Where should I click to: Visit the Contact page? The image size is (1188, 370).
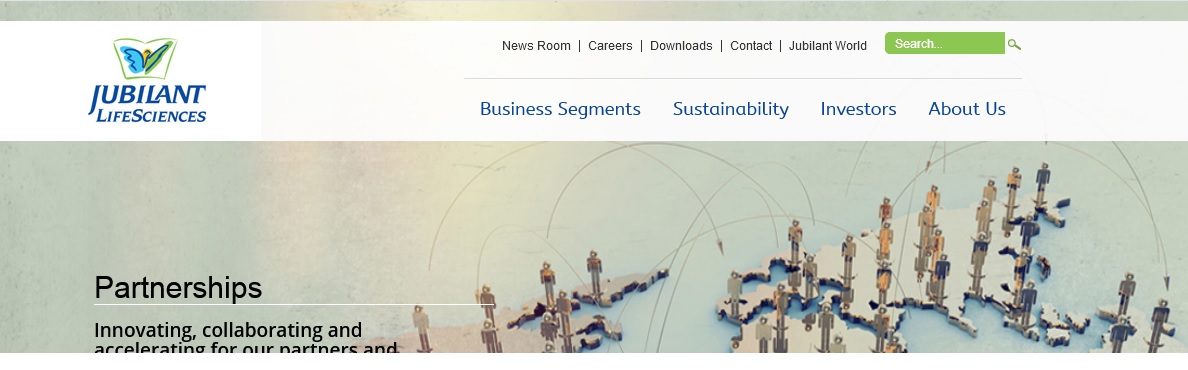[751, 45]
